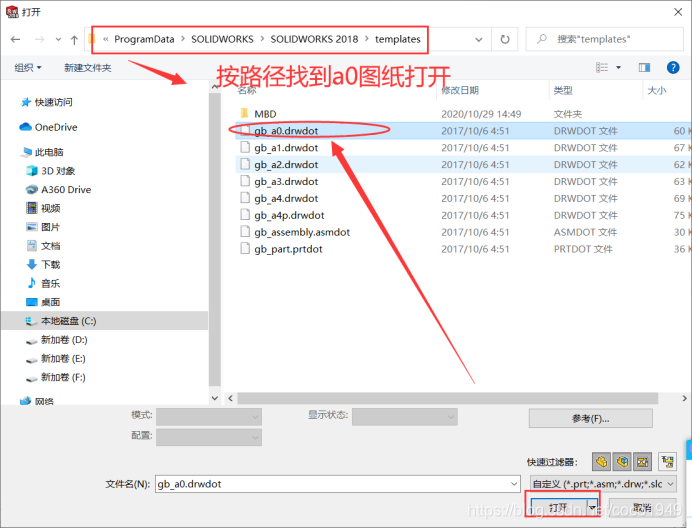The height and width of the screenshot is (529, 692).
Task: Select gb_a4.drwdot file
Action: (x=286, y=199)
